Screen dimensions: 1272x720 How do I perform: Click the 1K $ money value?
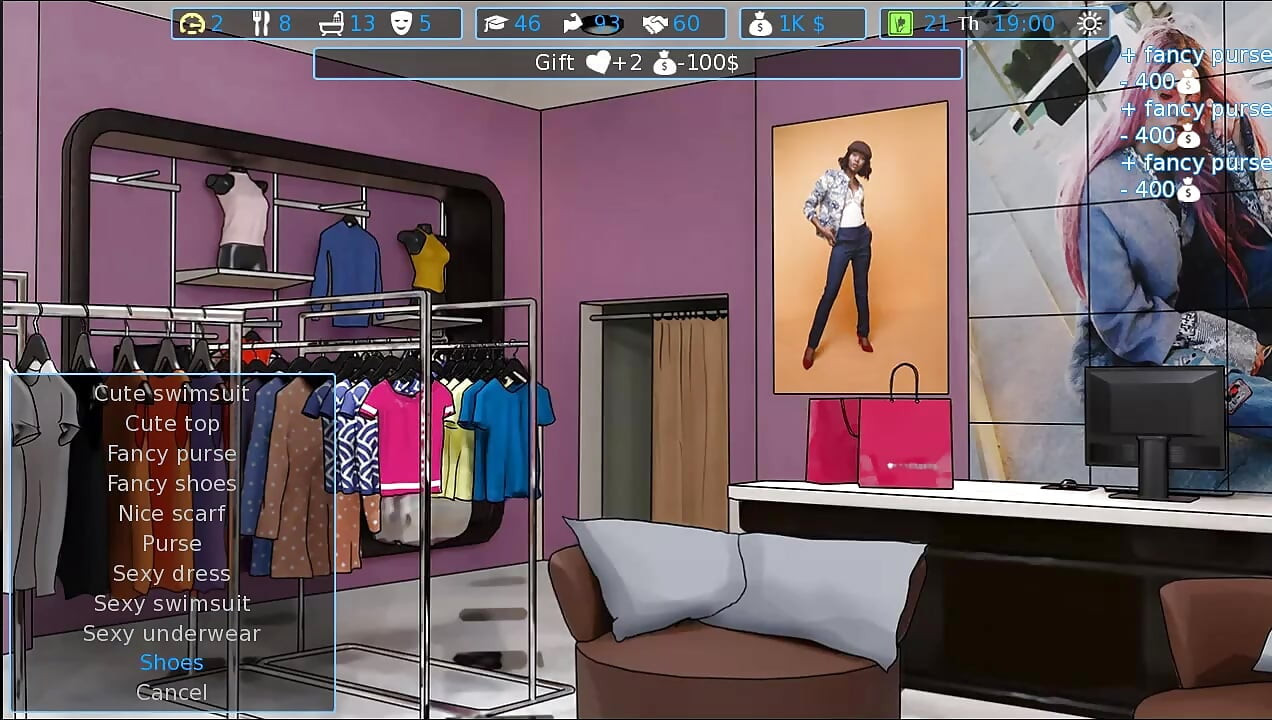[x=803, y=24]
